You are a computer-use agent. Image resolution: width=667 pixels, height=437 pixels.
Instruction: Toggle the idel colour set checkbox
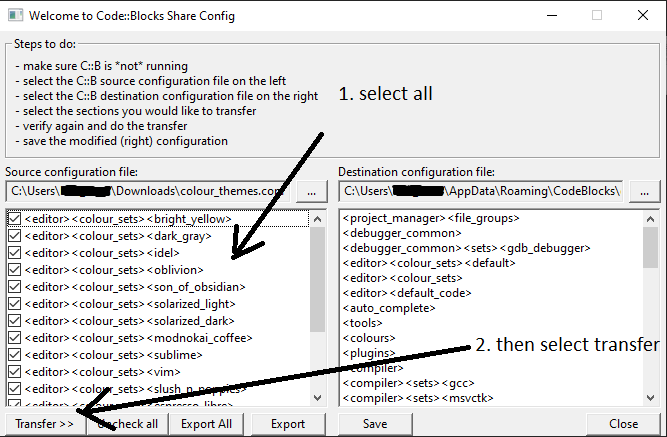pyautogui.click(x=14, y=253)
